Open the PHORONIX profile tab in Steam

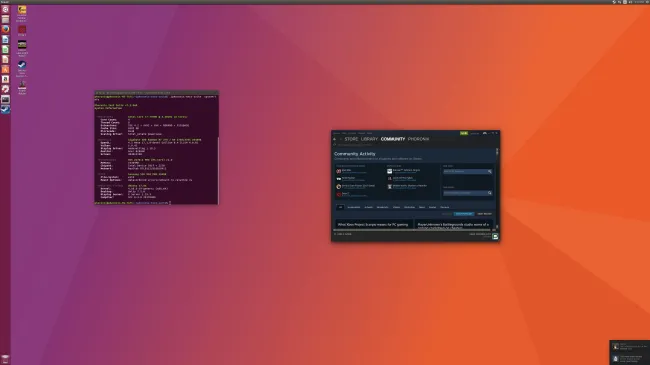click(x=418, y=139)
